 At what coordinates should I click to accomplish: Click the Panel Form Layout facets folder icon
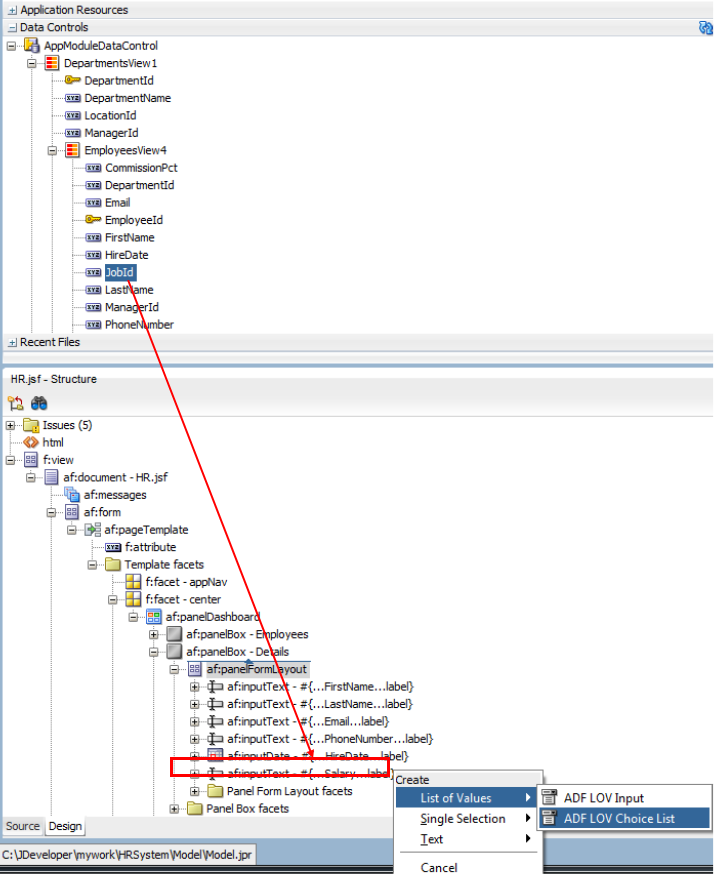pos(215,791)
